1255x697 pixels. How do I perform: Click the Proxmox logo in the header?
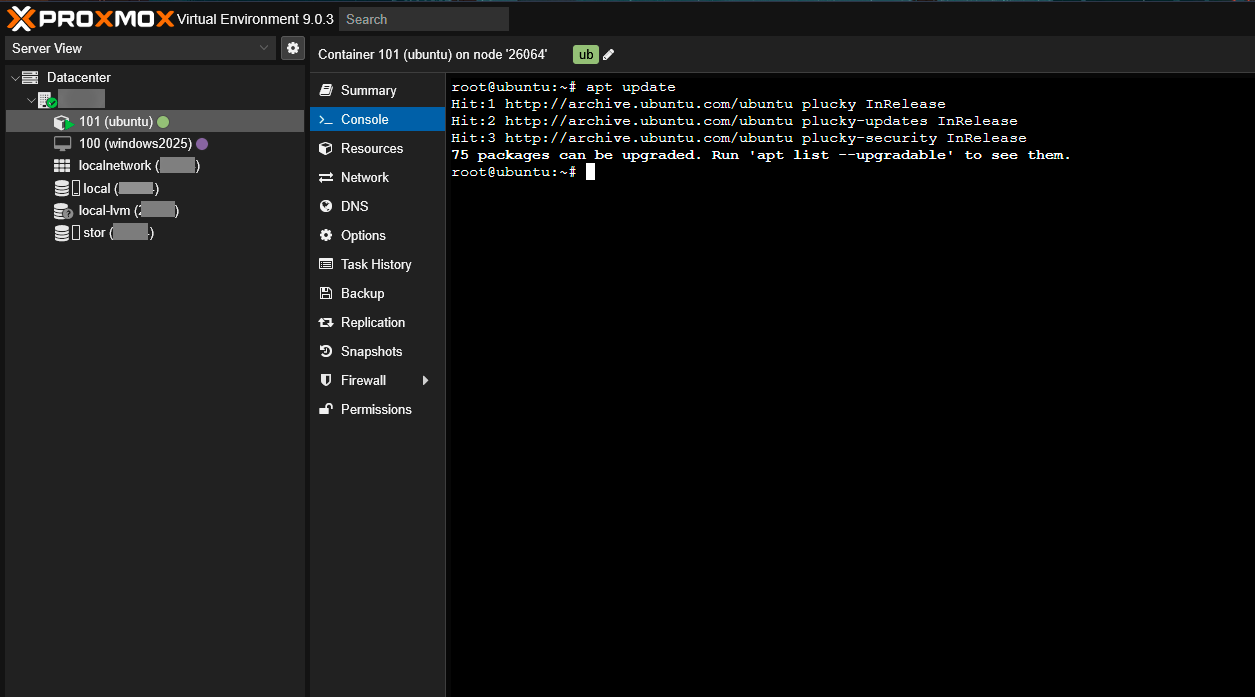coord(90,18)
